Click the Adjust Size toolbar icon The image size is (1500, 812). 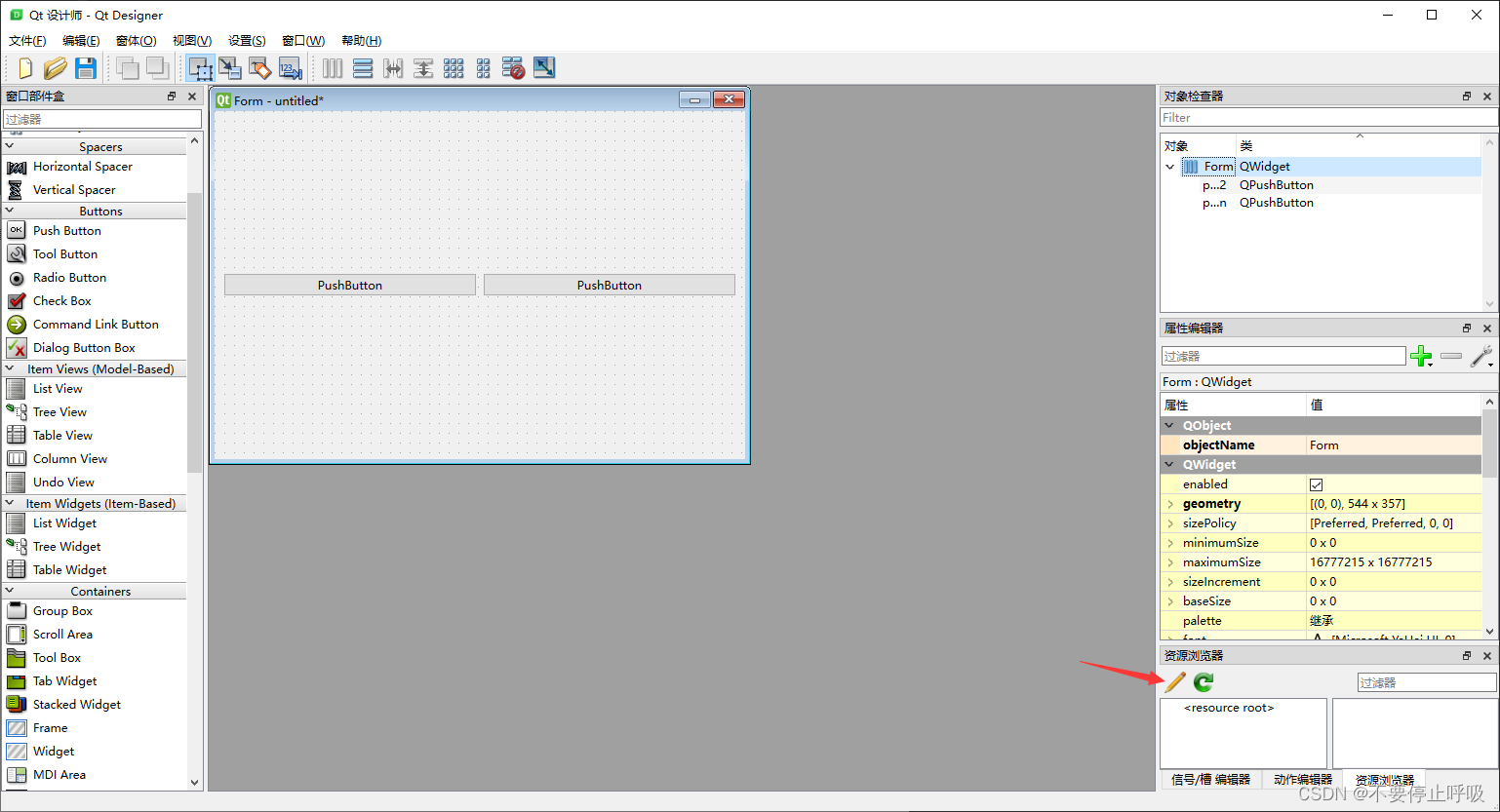pos(544,67)
